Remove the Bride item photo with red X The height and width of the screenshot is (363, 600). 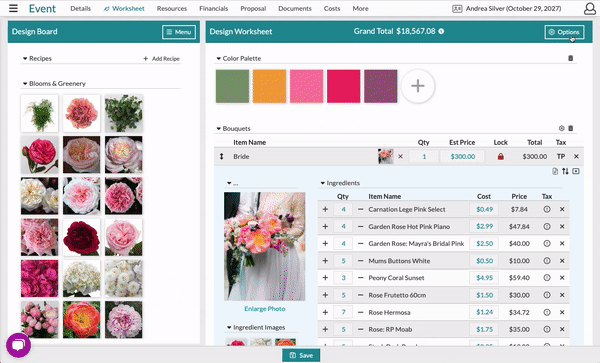pyautogui.click(x=400, y=156)
